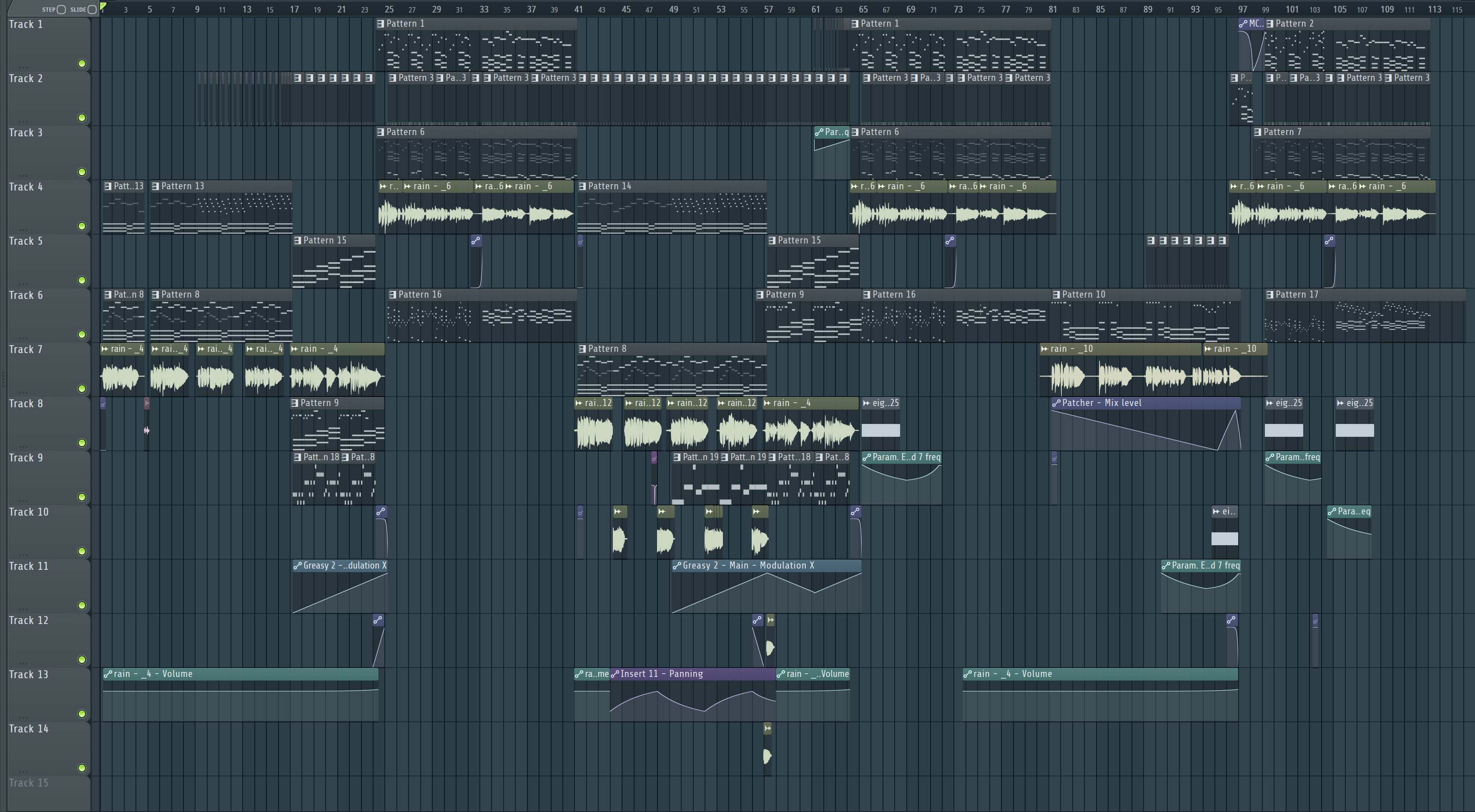This screenshot has height=812, width=1475.
Task: Click the pattern icon of the Pattern 14 clip
Action: point(582,186)
